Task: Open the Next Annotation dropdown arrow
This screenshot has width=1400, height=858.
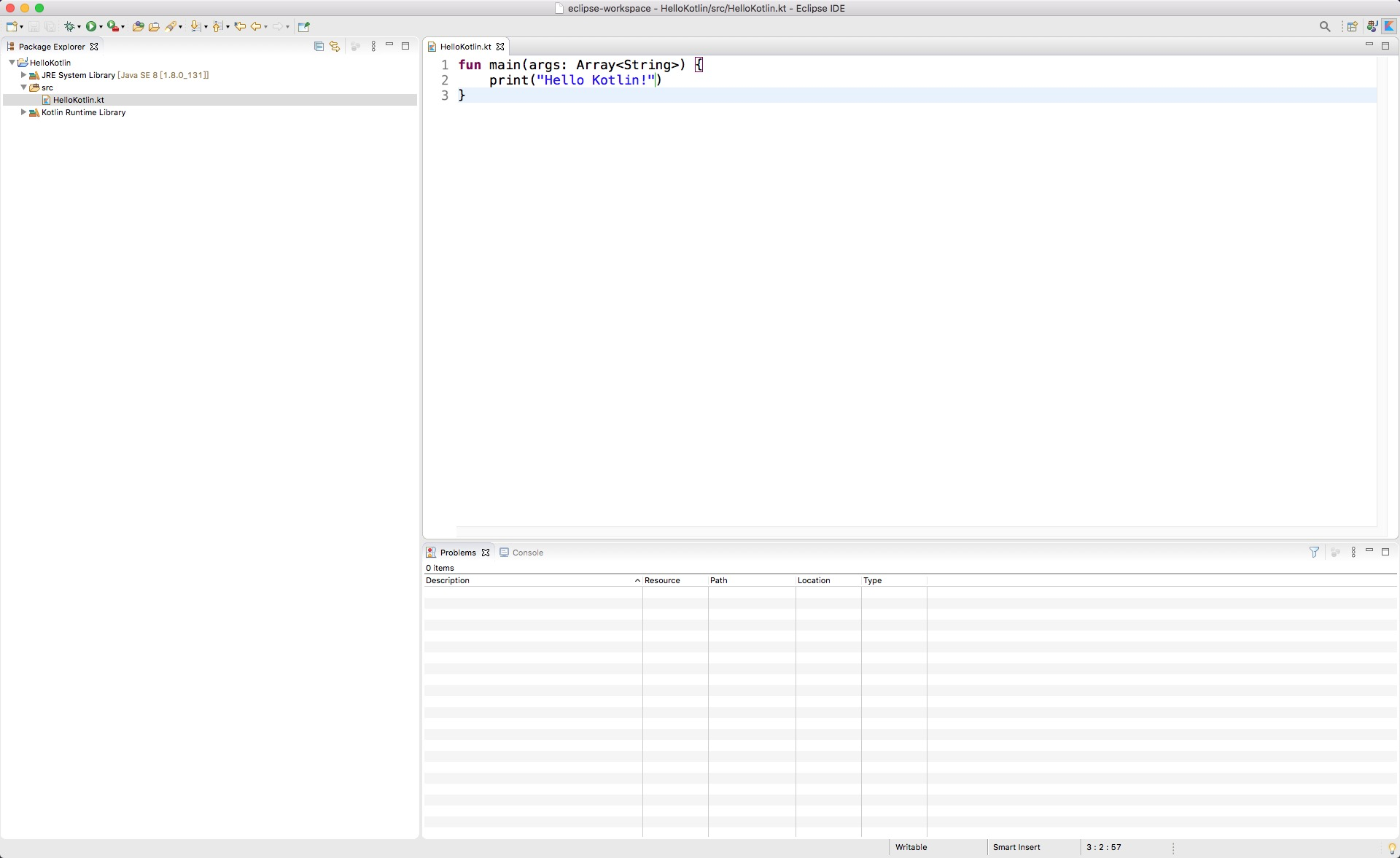Action: [x=206, y=27]
